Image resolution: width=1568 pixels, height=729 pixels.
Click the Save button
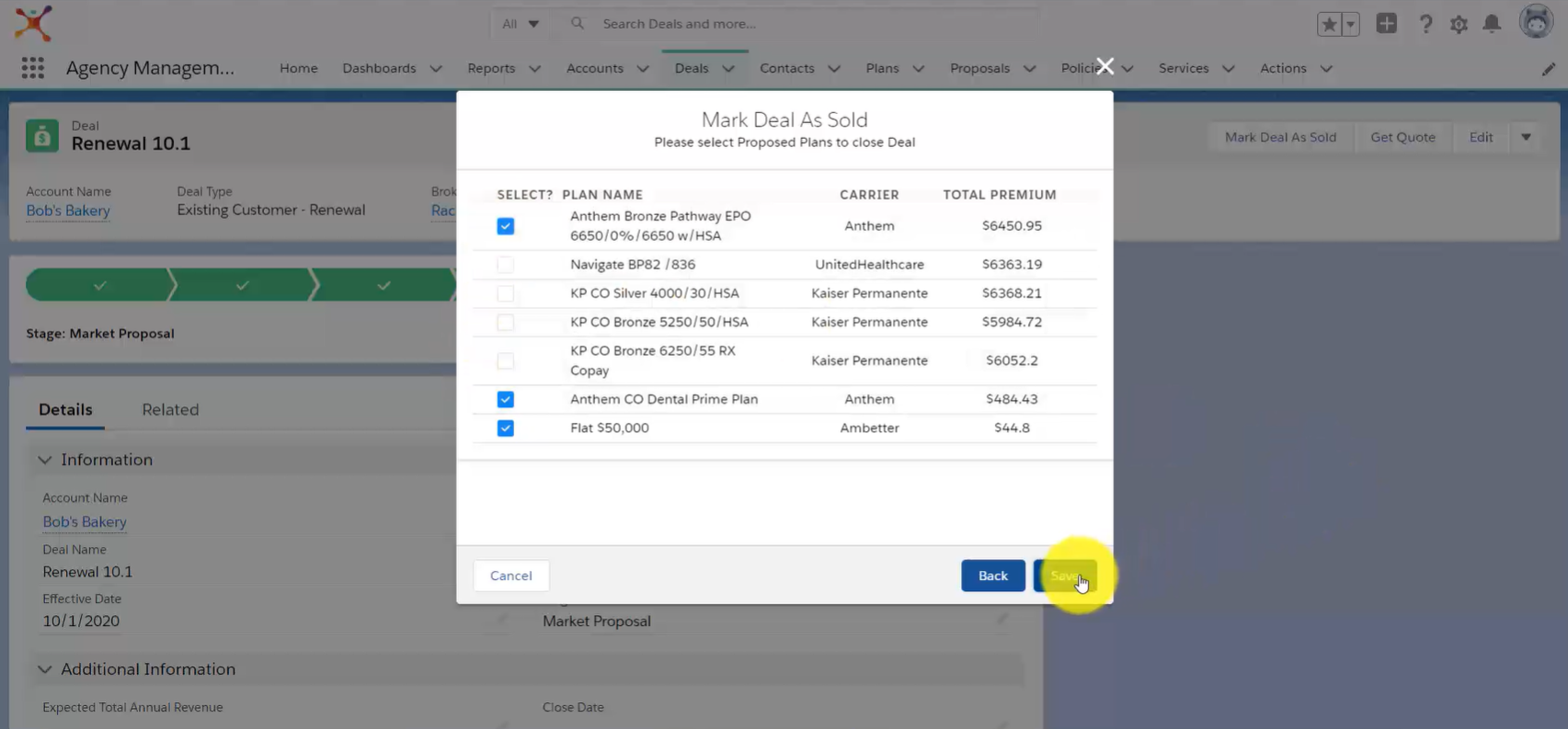[1065, 575]
